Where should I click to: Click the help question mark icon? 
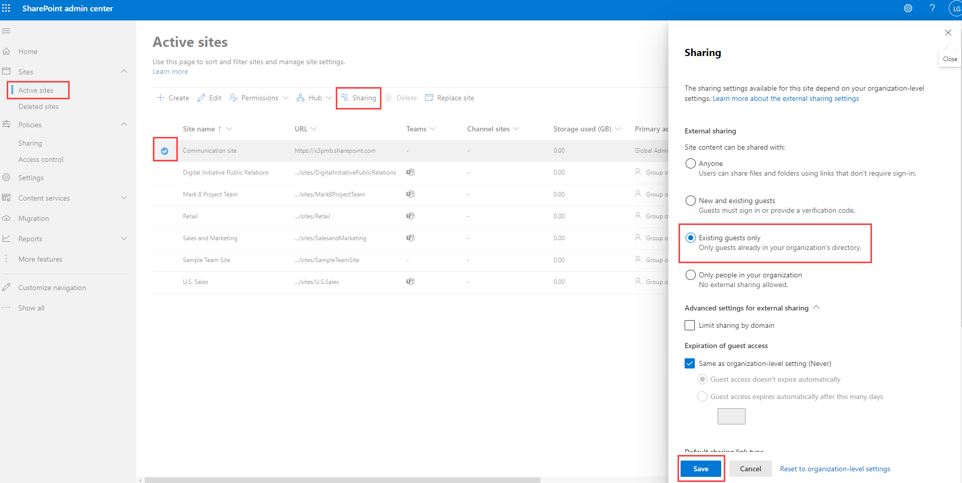(x=932, y=9)
